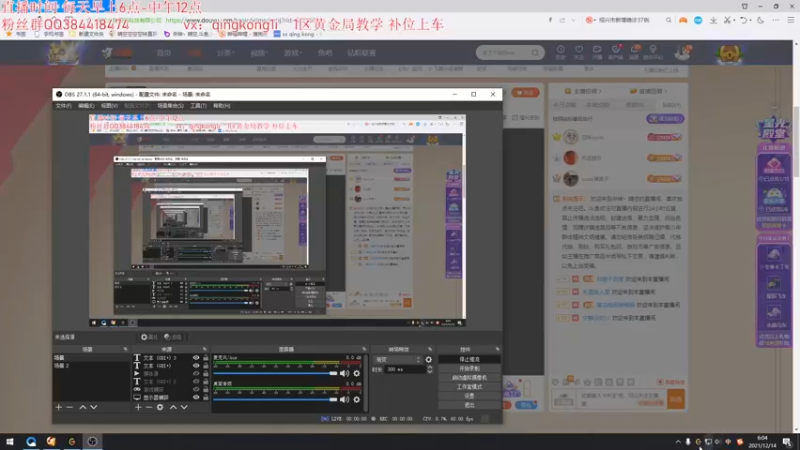Click 退出 button in OBS controls
This screenshot has height=450, width=800.
tap(469, 405)
